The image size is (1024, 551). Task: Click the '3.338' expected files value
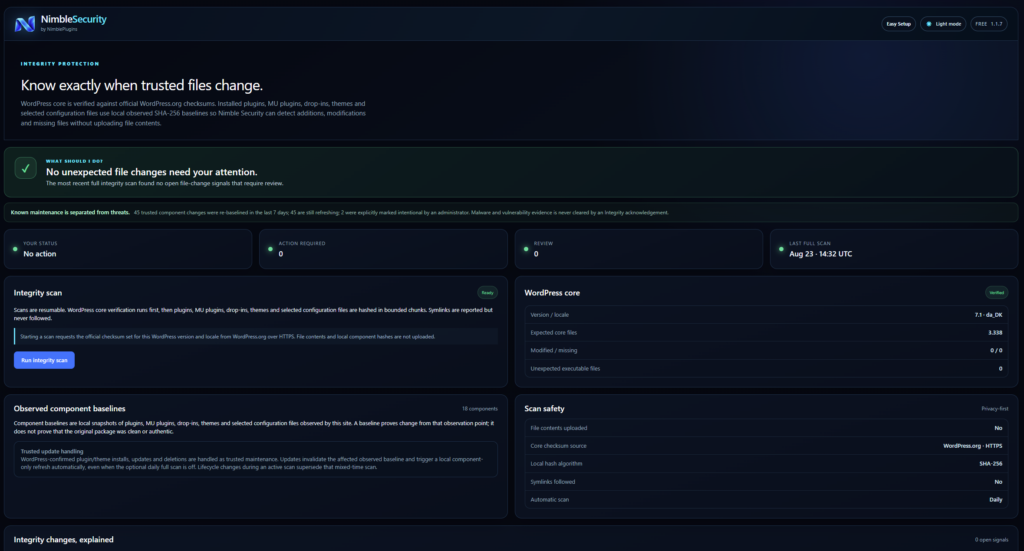coord(995,332)
